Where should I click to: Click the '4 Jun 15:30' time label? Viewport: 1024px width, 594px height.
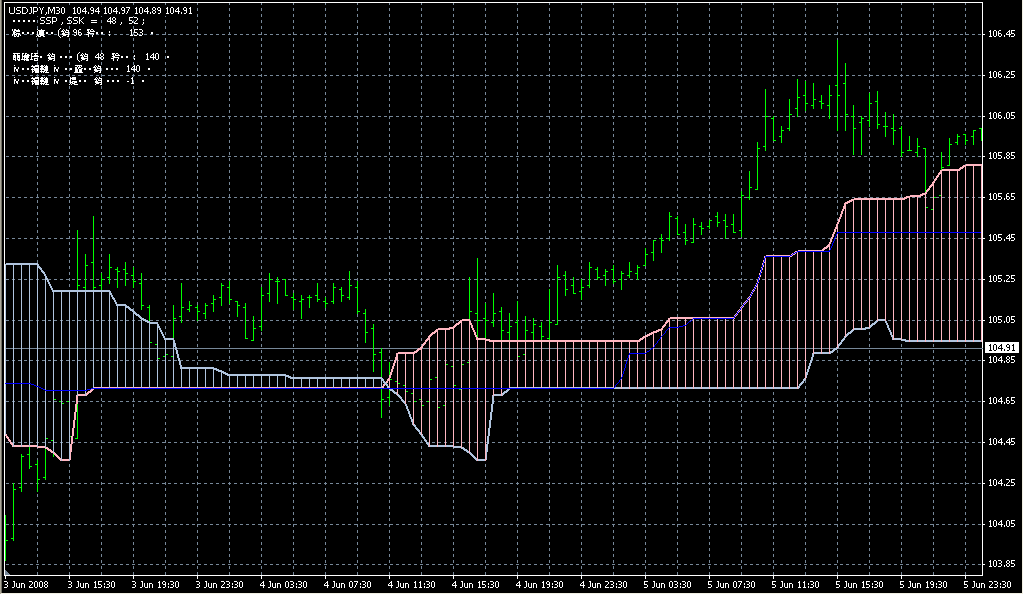[475, 585]
